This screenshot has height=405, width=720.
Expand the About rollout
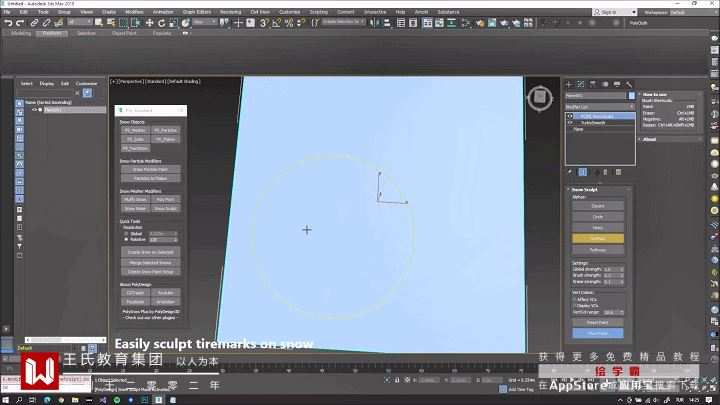click(649, 139)
